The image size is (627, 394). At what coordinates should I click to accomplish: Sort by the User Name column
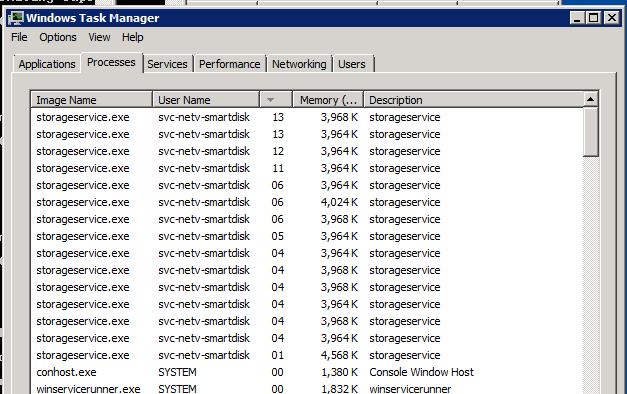click(206, 100)
